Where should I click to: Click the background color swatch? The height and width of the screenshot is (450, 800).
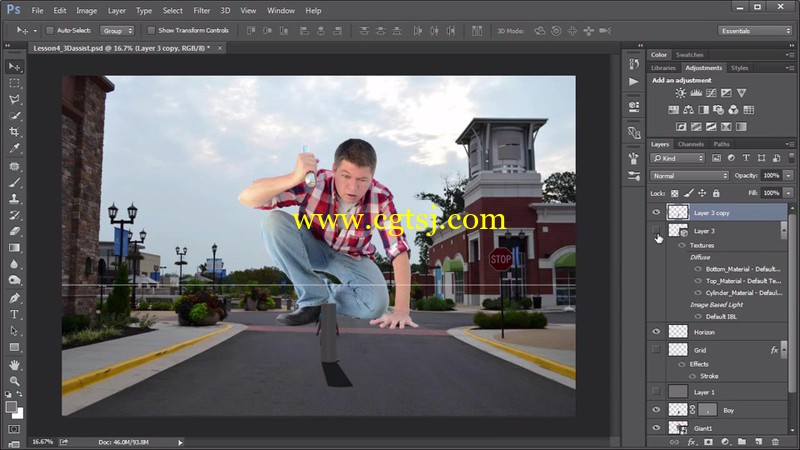click(x=19, y=415)
